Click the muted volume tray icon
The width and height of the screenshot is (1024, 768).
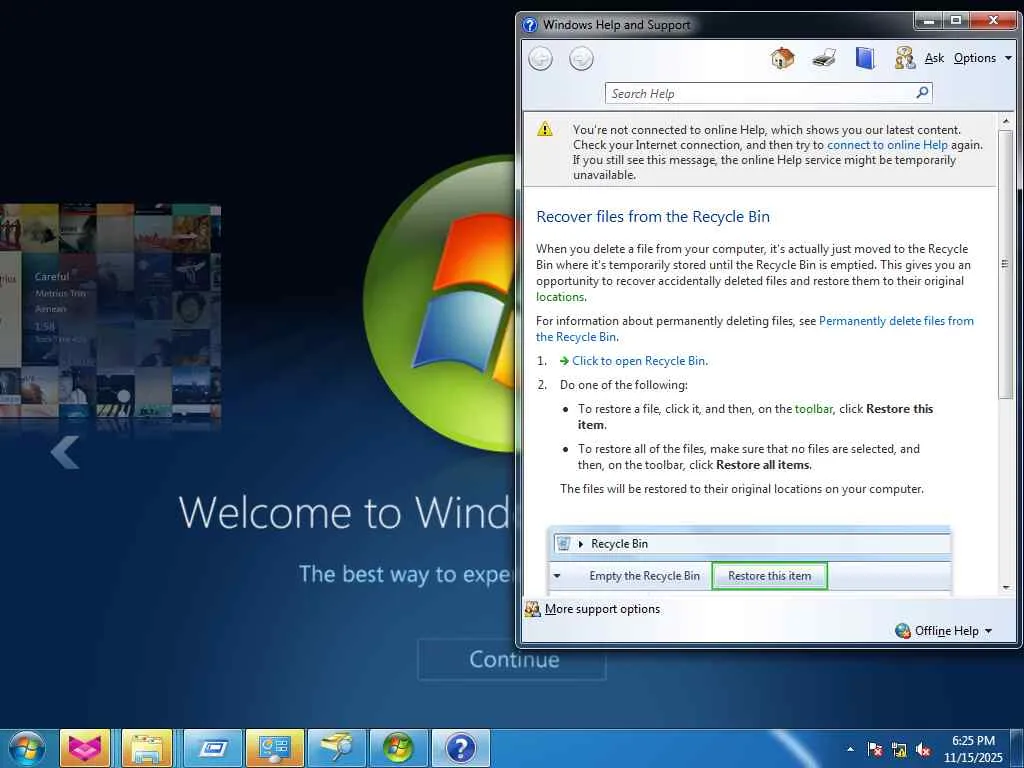click(923, 750)
